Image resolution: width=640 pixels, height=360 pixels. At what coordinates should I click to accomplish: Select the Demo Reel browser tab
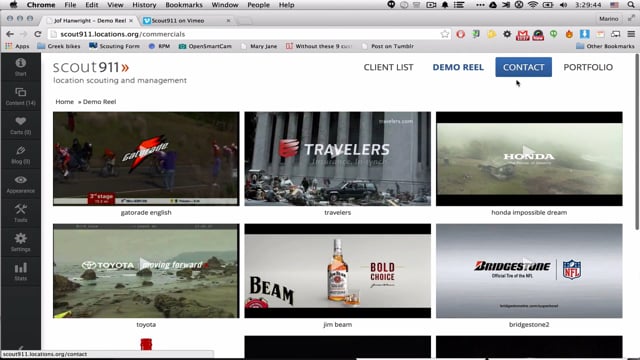coord(90,20)
